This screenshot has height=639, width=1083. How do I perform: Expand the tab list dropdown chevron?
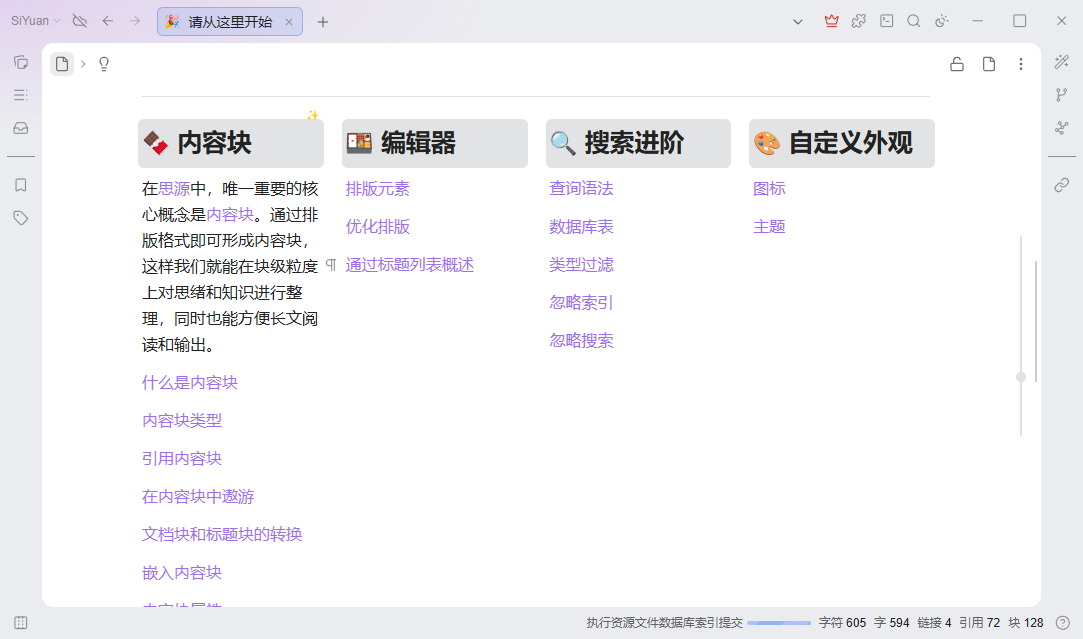pyautogui.click(x=798, y=21)
